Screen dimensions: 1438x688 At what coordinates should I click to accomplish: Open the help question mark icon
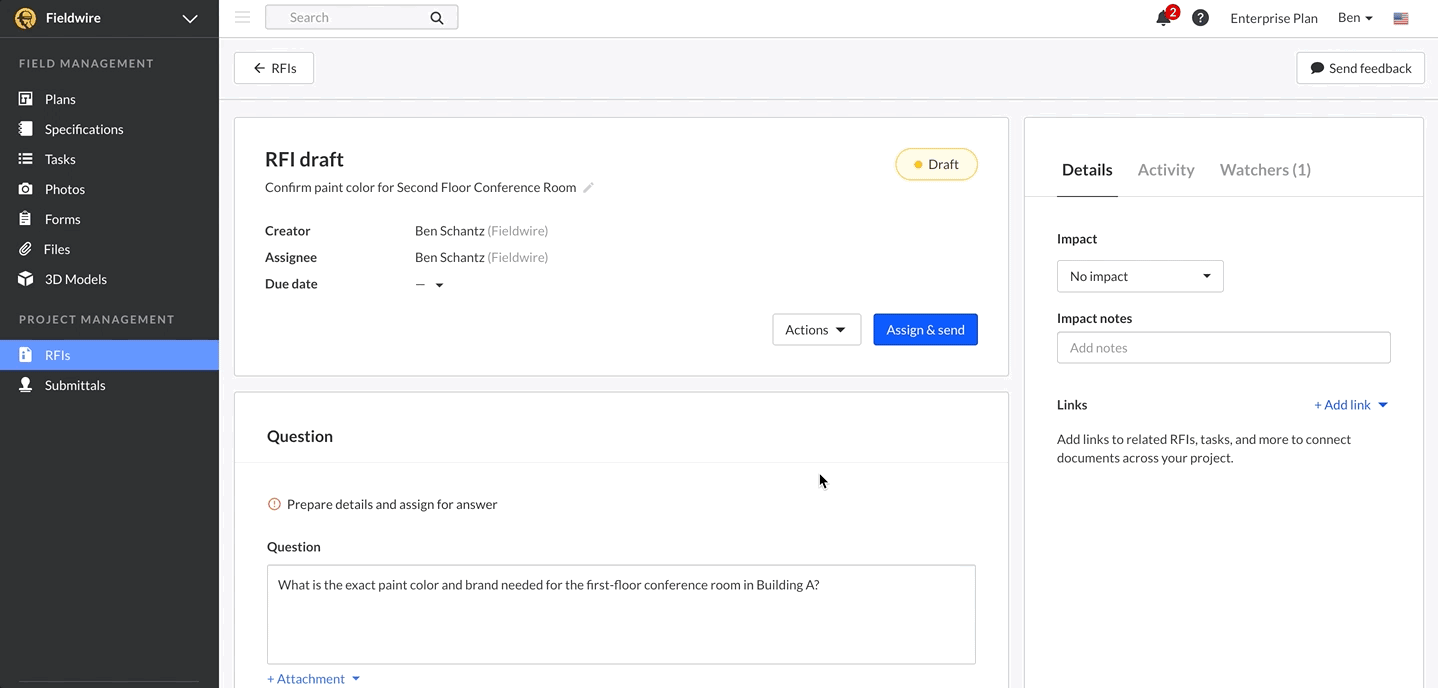pos(1201,18)
